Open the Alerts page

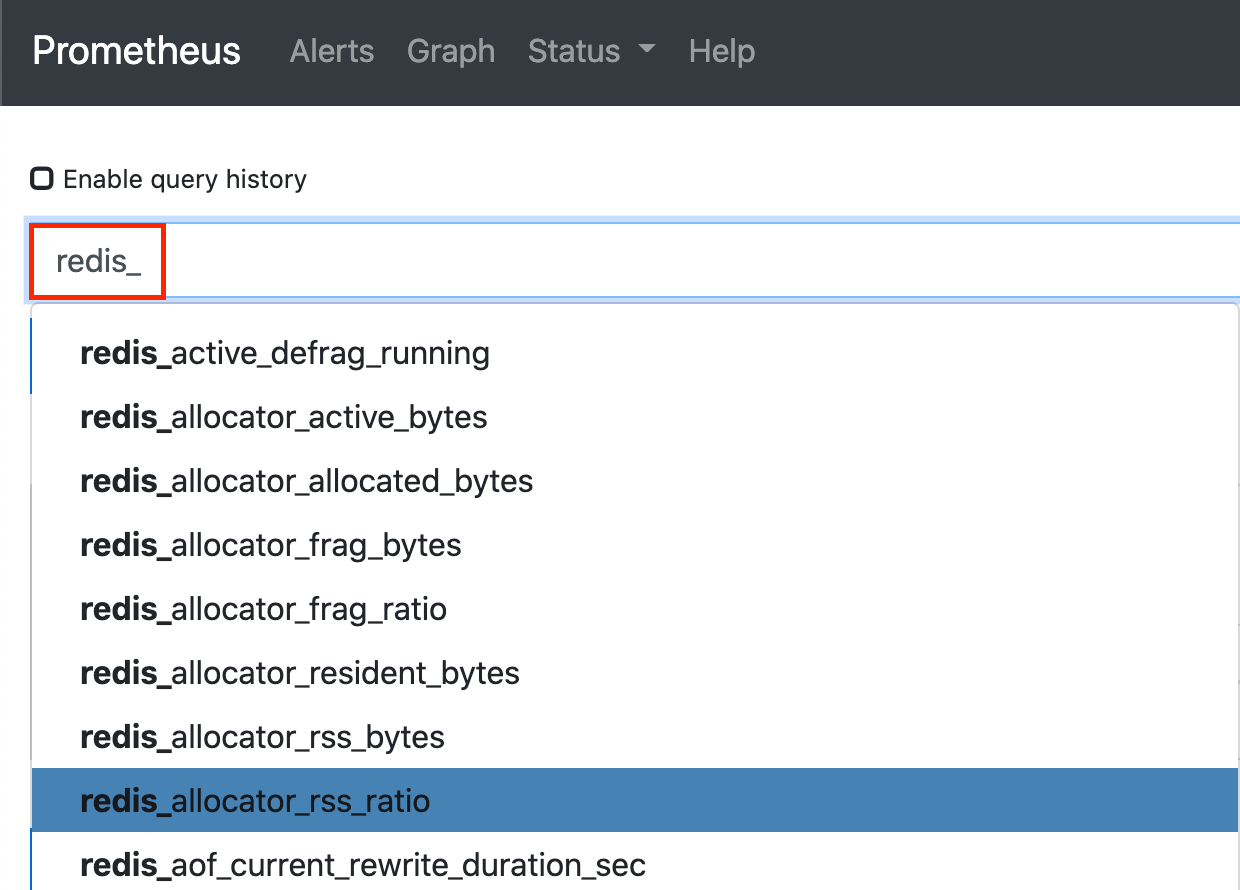[x=332, y=51]
